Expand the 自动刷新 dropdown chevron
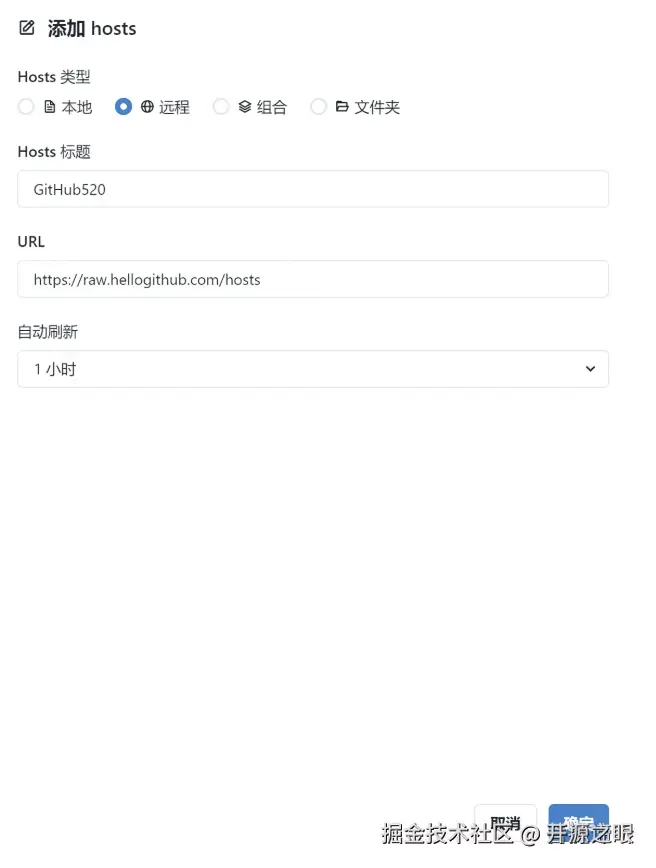This screenshot has width=656, height=868. coord(590,369)
